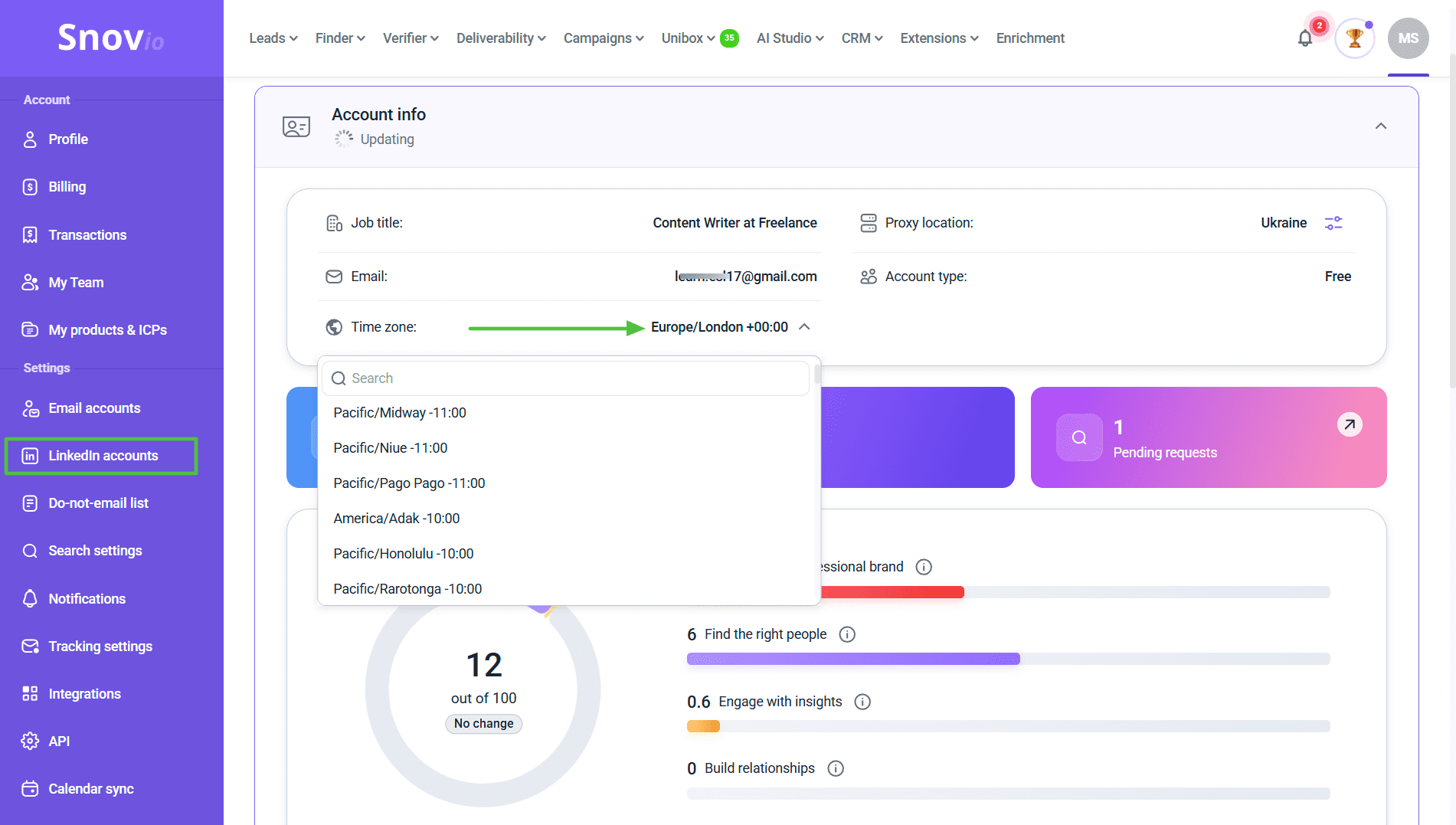Open Pending requests arrow icon
Image resolution: width=1456 pixels, height=825 pixels.
coord(1350,424)
